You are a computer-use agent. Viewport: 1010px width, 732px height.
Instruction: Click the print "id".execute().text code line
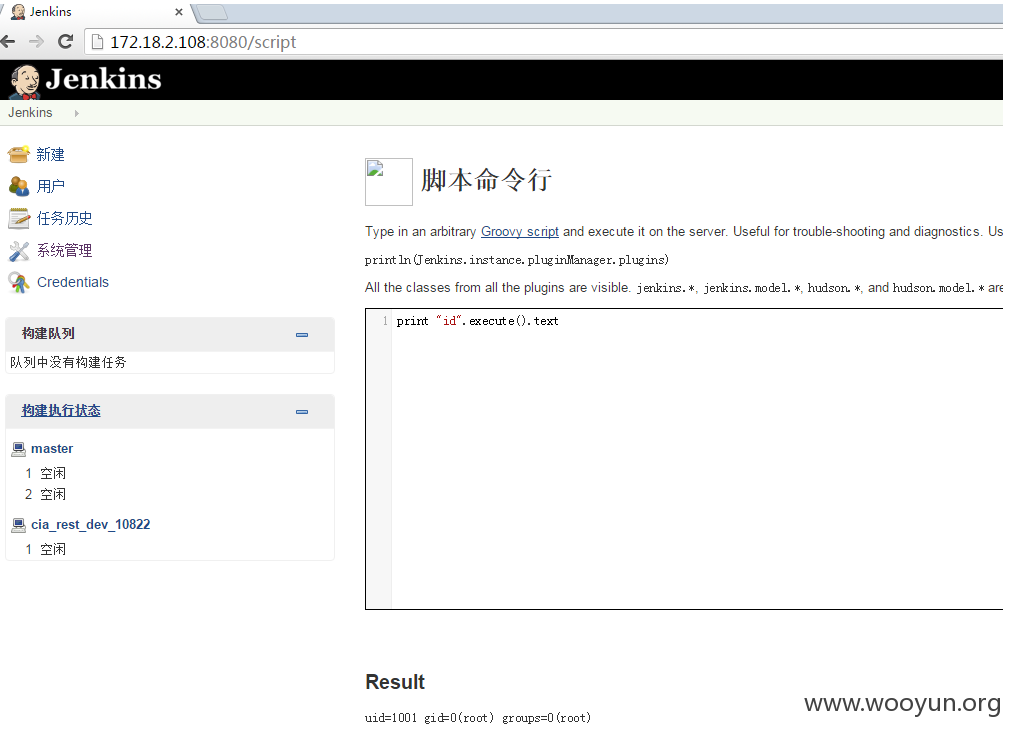tap(477, 321)
